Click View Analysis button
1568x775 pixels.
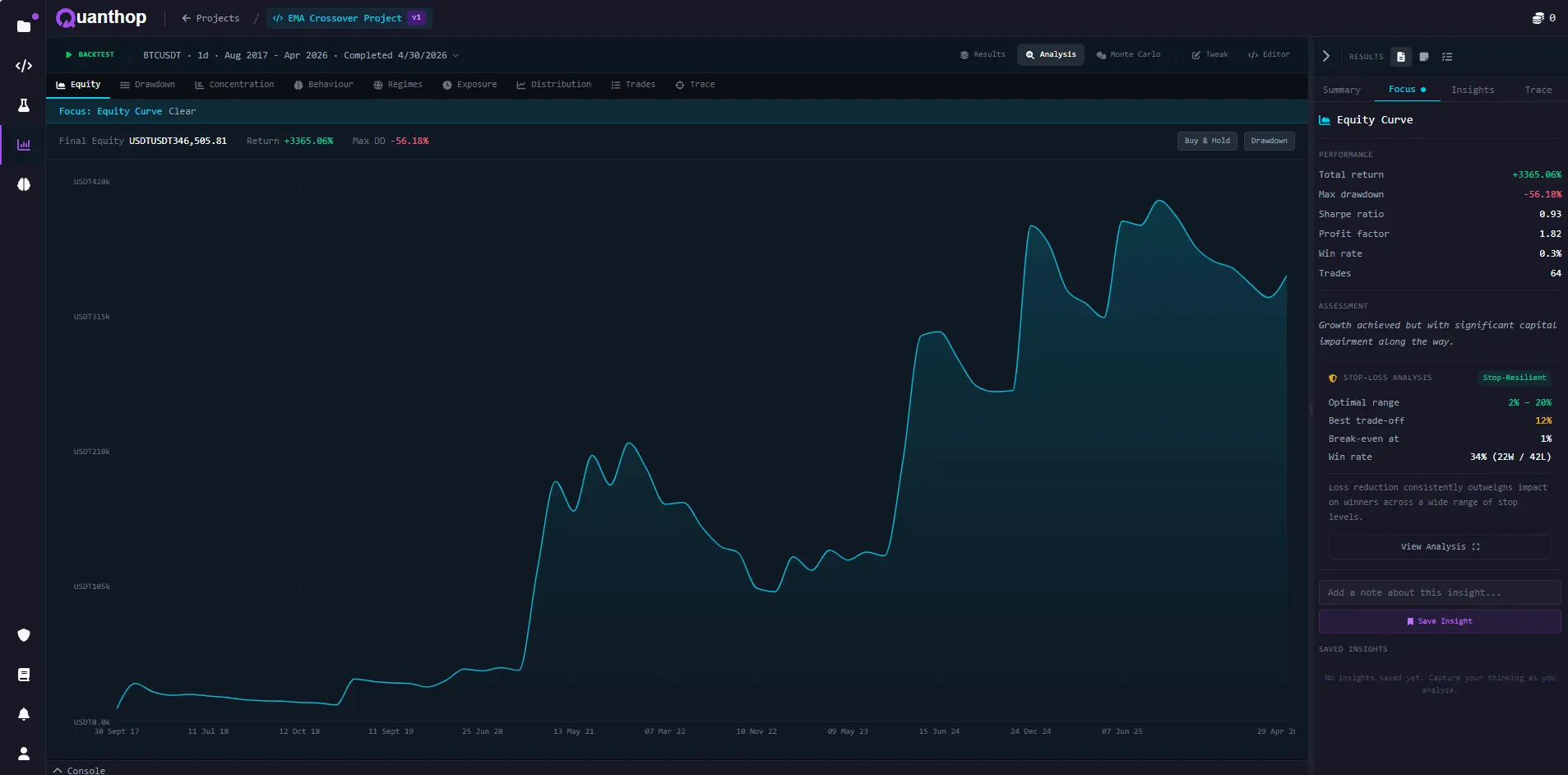pyautogui.click(x=1440, y=546)
